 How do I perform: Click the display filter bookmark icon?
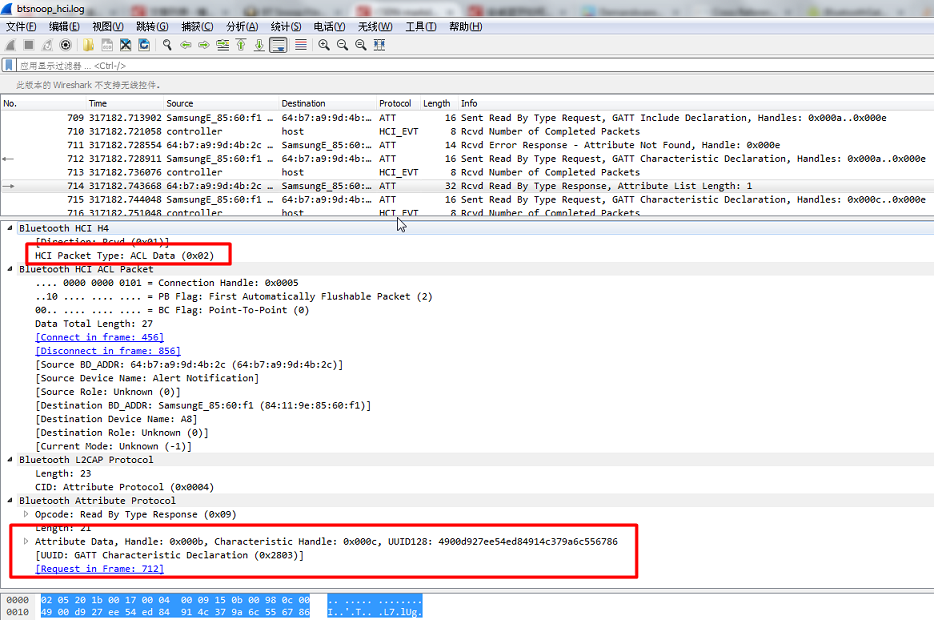pos(9,65)
